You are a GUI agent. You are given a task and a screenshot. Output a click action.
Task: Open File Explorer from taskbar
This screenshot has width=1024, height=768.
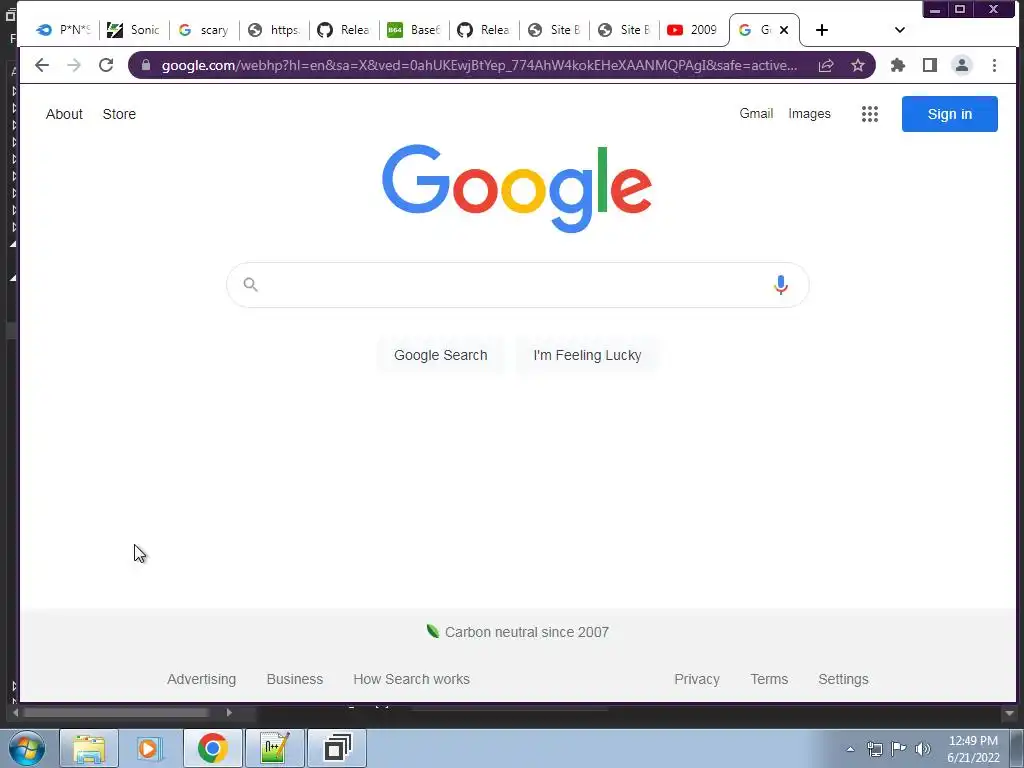(89, 748)
